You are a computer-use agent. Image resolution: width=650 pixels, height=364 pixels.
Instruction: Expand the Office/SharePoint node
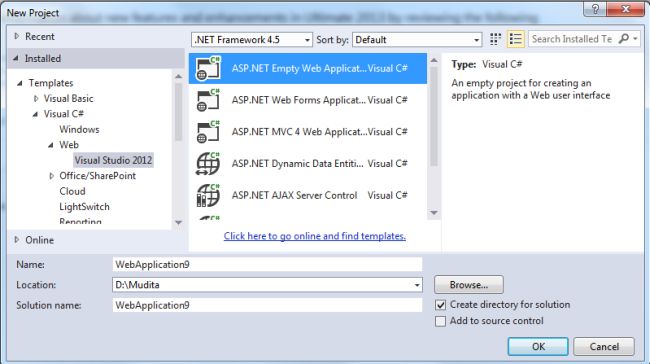(51, 176)
